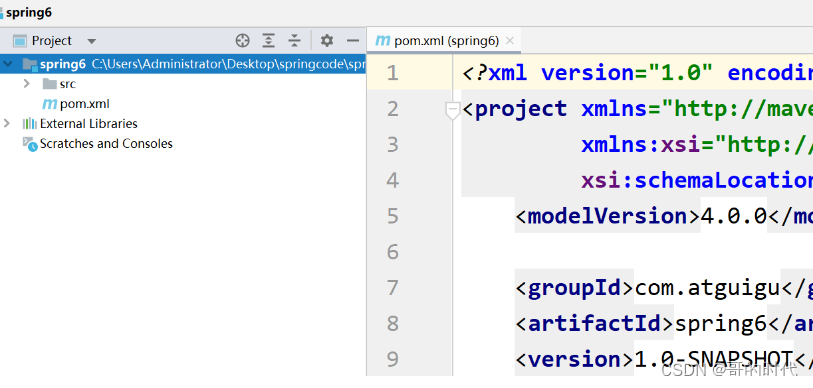Collapse the spring6 root node
Viewport: 813px width, 388px height.
(x=7, y=64)
